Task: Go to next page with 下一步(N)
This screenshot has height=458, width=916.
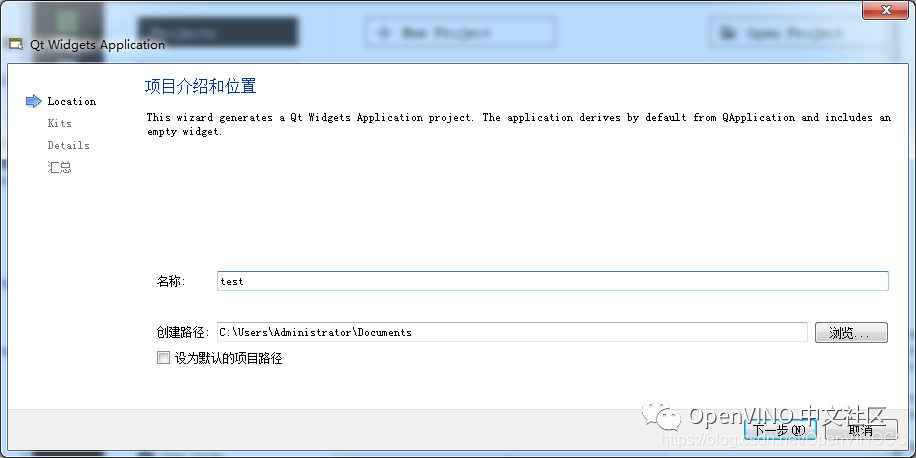Action: 779,431
